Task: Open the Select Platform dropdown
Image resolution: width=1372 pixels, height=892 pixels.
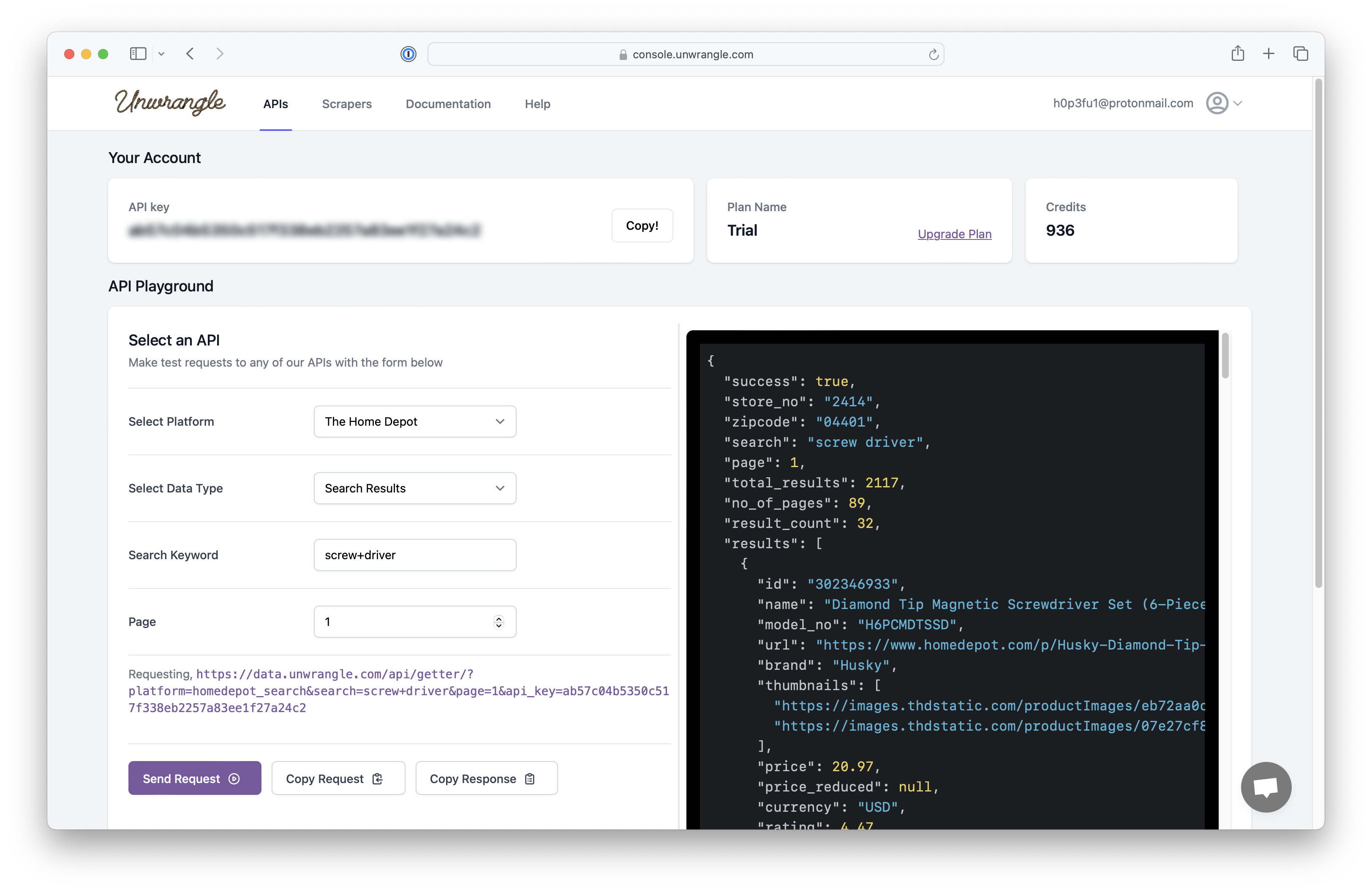Action: 414,421
